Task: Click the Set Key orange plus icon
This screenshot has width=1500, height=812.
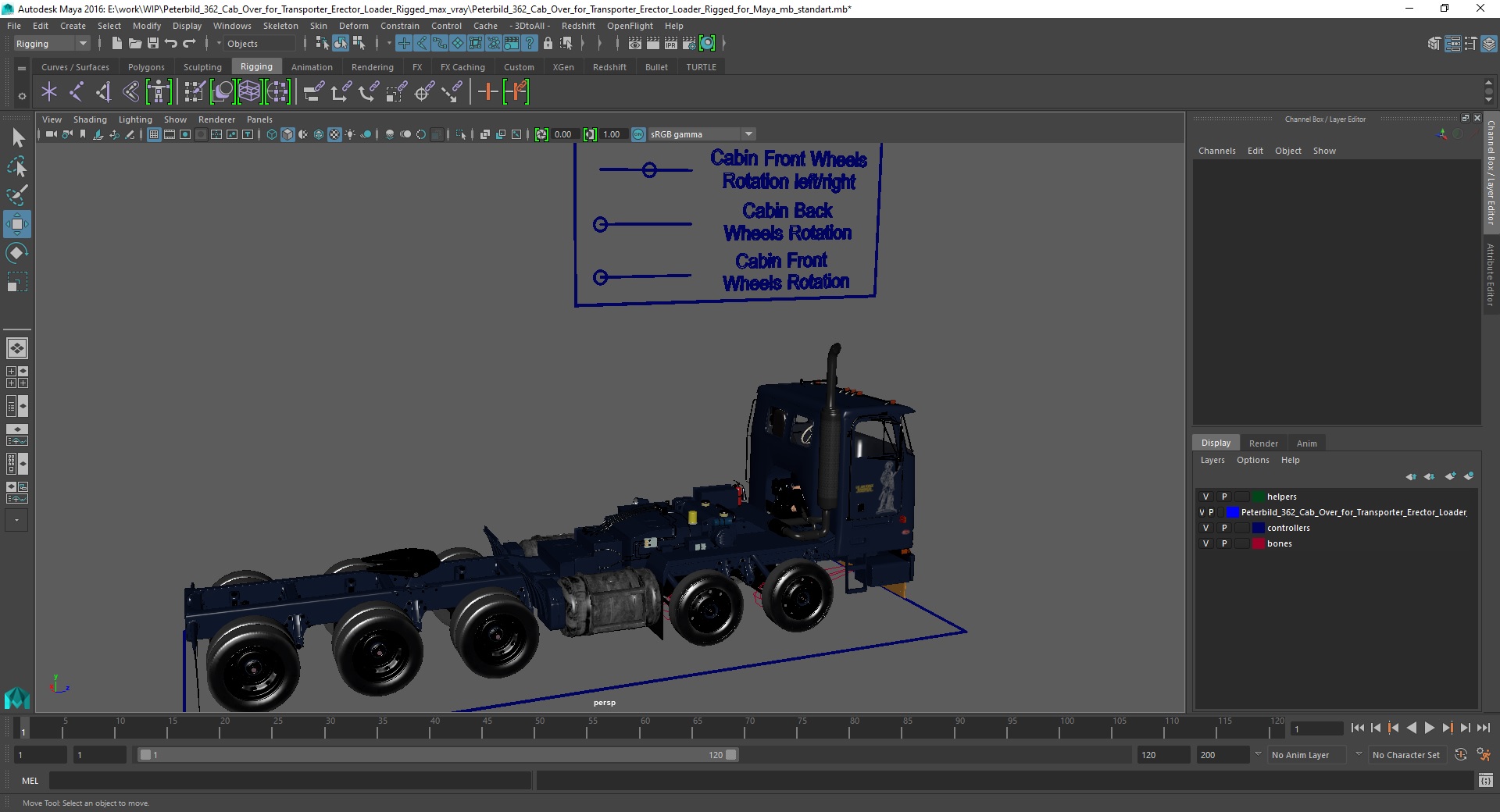Action: click(x=487, y=92)
